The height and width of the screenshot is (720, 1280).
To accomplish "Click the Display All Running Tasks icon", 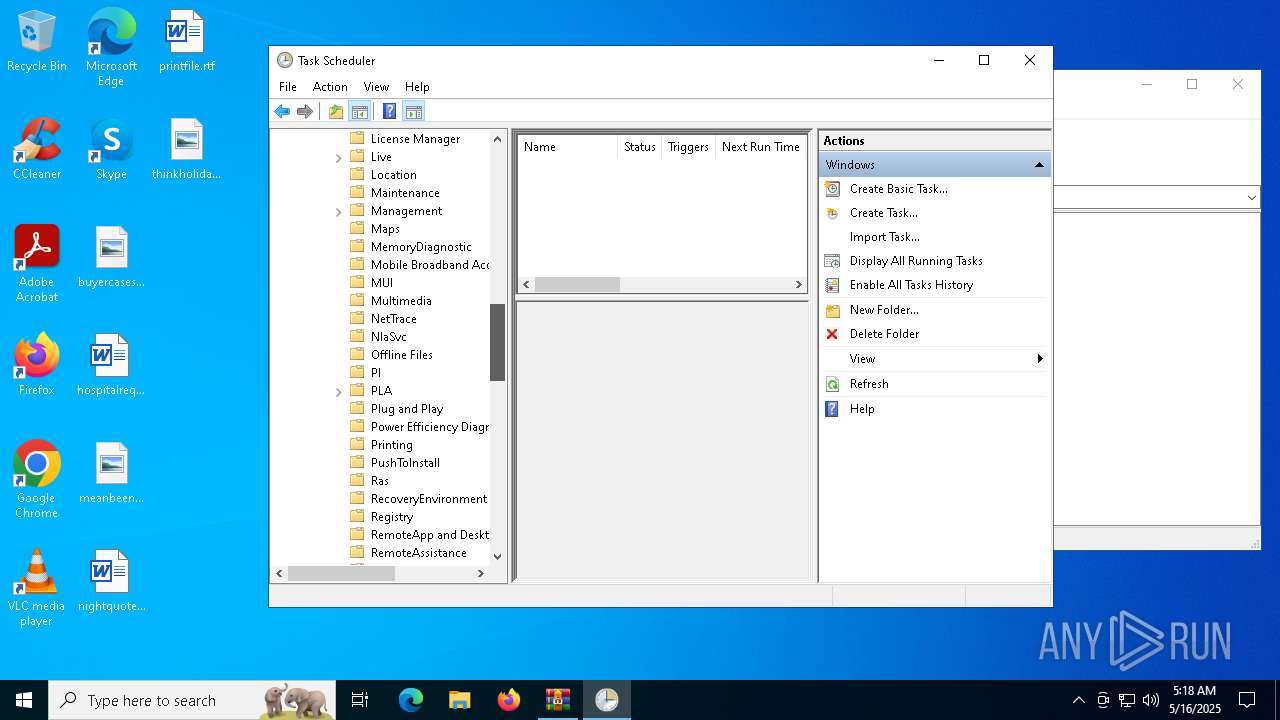I will click(x=832, y=260).
